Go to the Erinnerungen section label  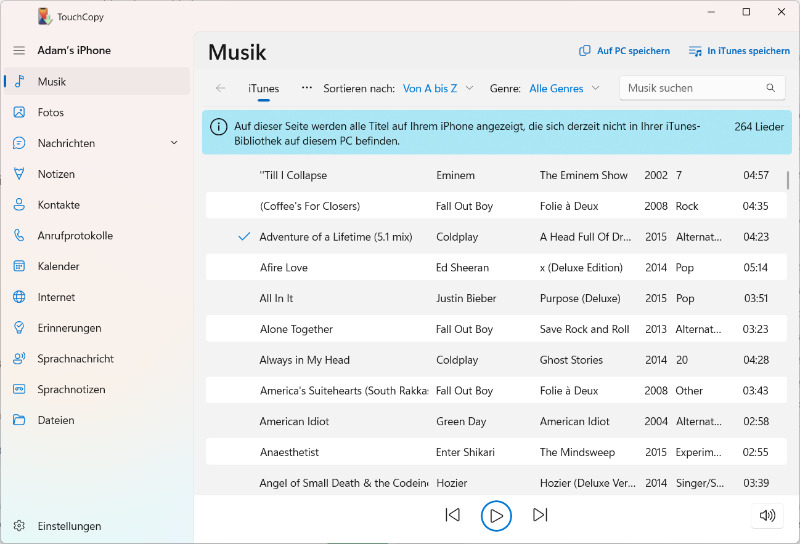point(69,328)
